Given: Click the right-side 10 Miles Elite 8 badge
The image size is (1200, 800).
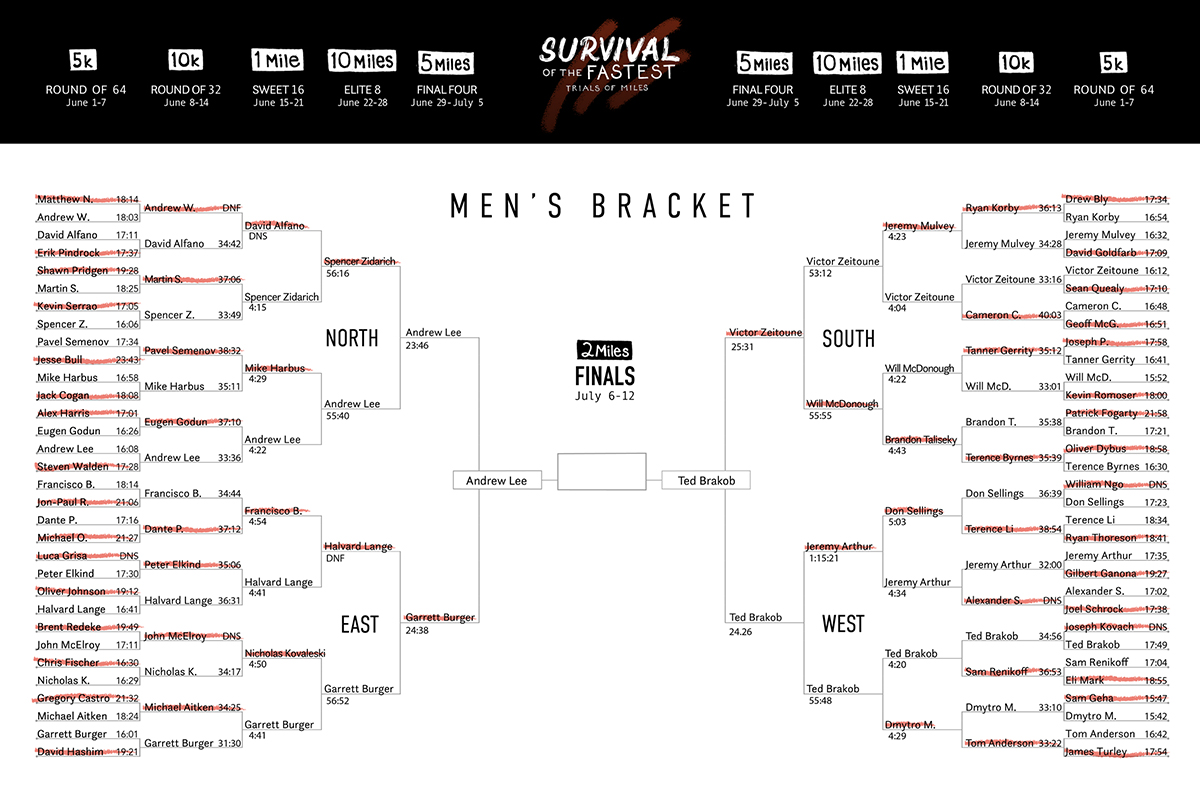Looking at the screenshot, I should click(x=846, y=63).
